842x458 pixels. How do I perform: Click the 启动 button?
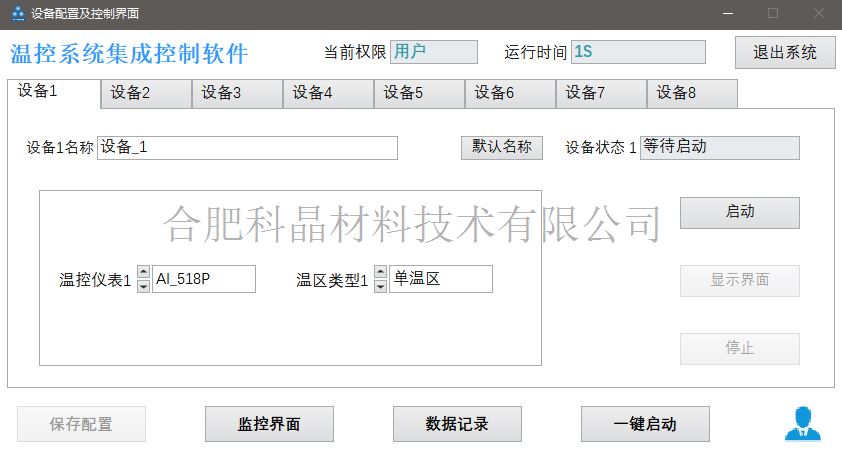pos(739,213)
